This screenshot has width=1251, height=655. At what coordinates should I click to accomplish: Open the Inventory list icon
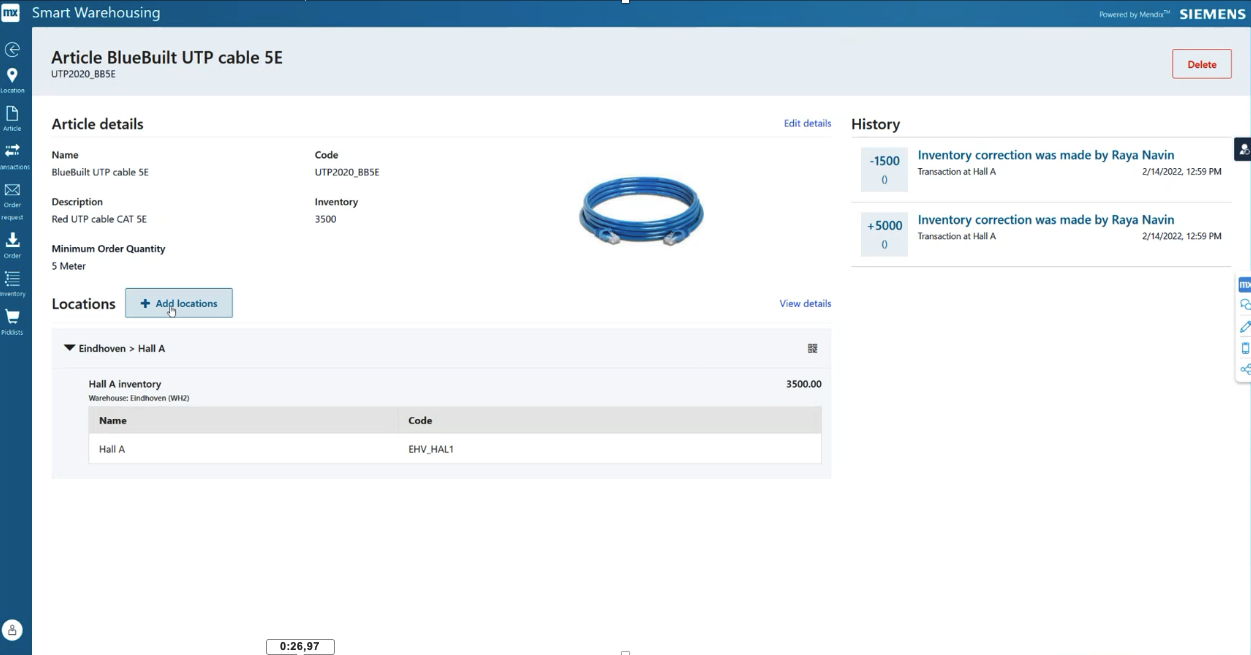(12, 278)
